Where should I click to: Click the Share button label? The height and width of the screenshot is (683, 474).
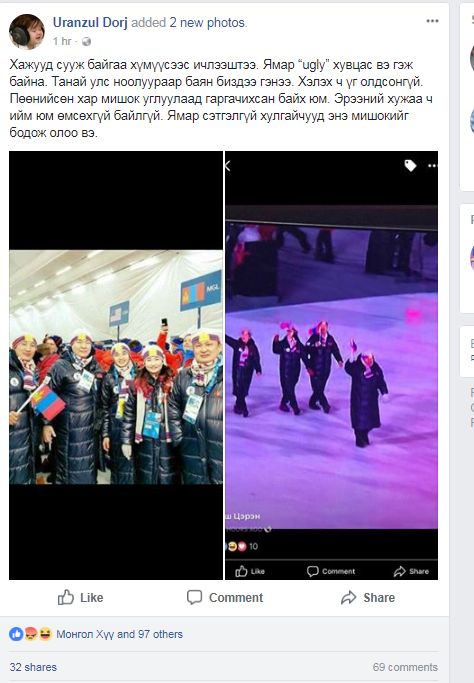pyautogui.click(x=379, y=598)
